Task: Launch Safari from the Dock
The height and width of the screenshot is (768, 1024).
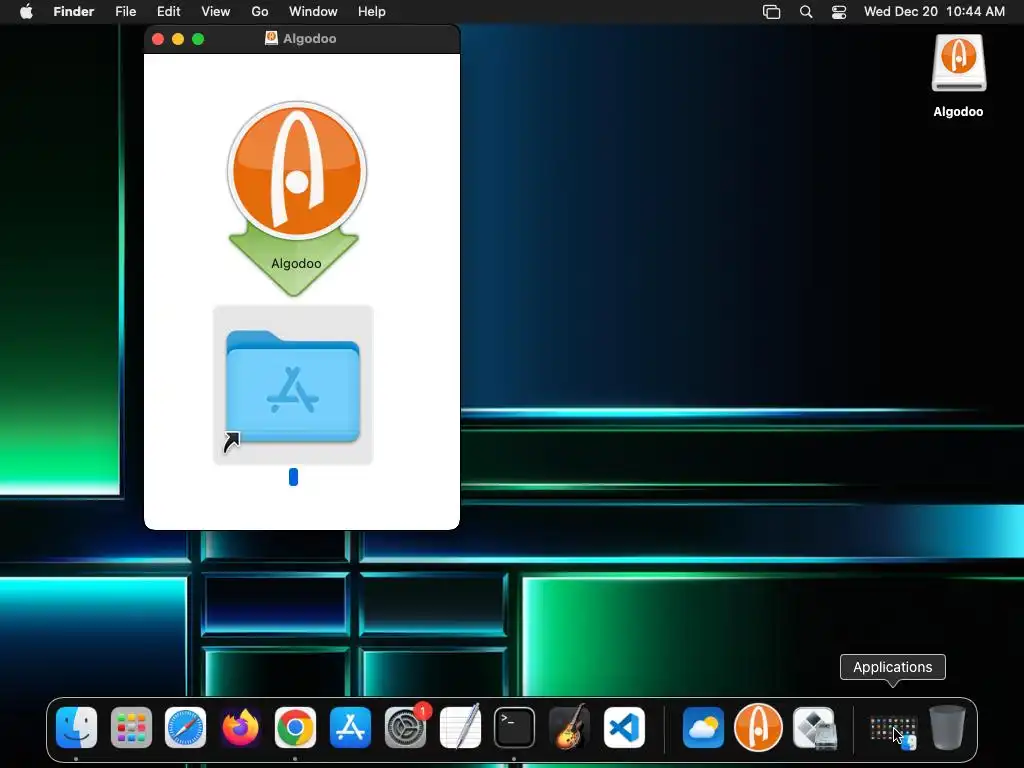Action: pos(185,728)
